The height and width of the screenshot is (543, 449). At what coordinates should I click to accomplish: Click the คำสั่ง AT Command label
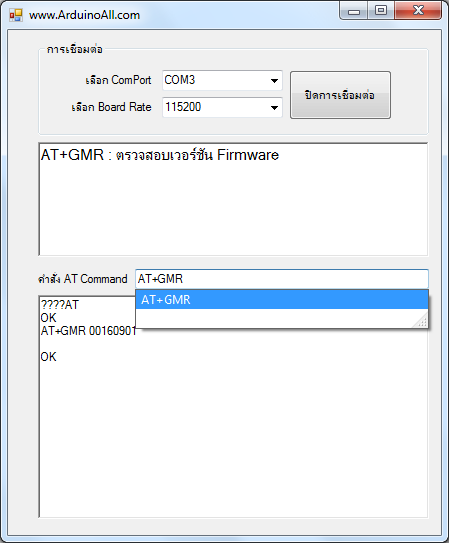coord(83,279)
